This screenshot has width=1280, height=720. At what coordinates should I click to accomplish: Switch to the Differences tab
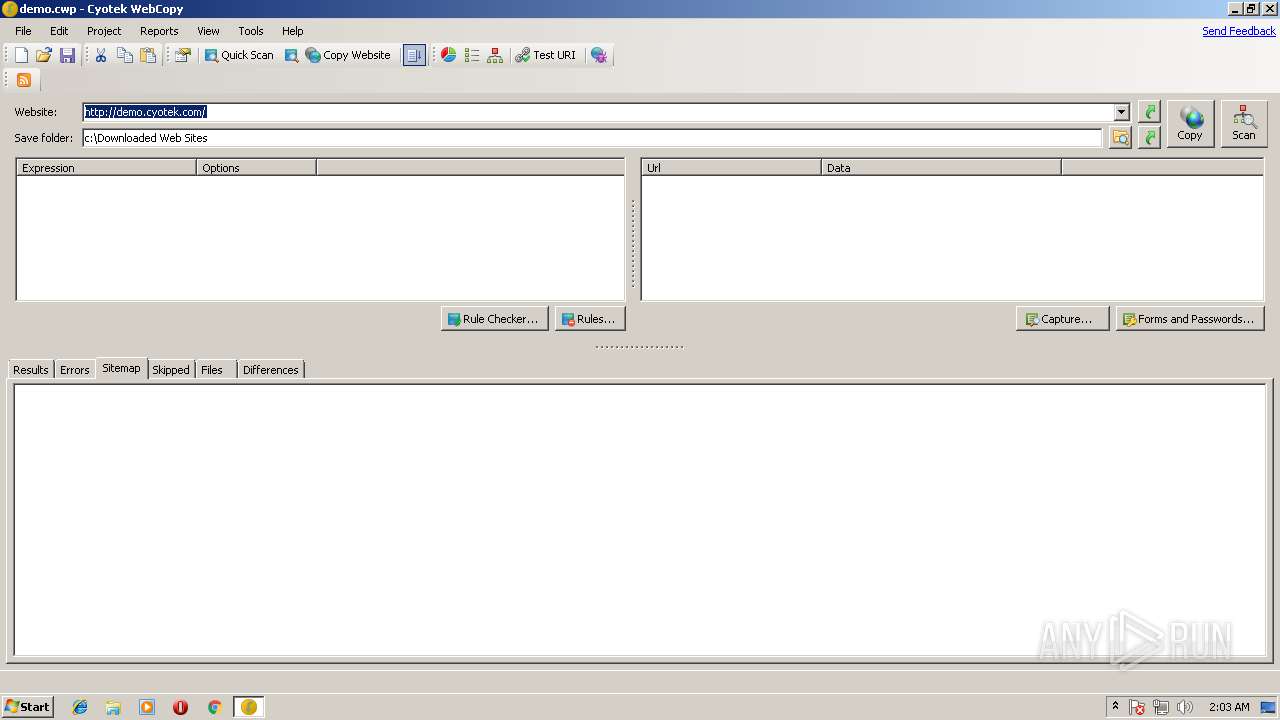tap(271, 370)
